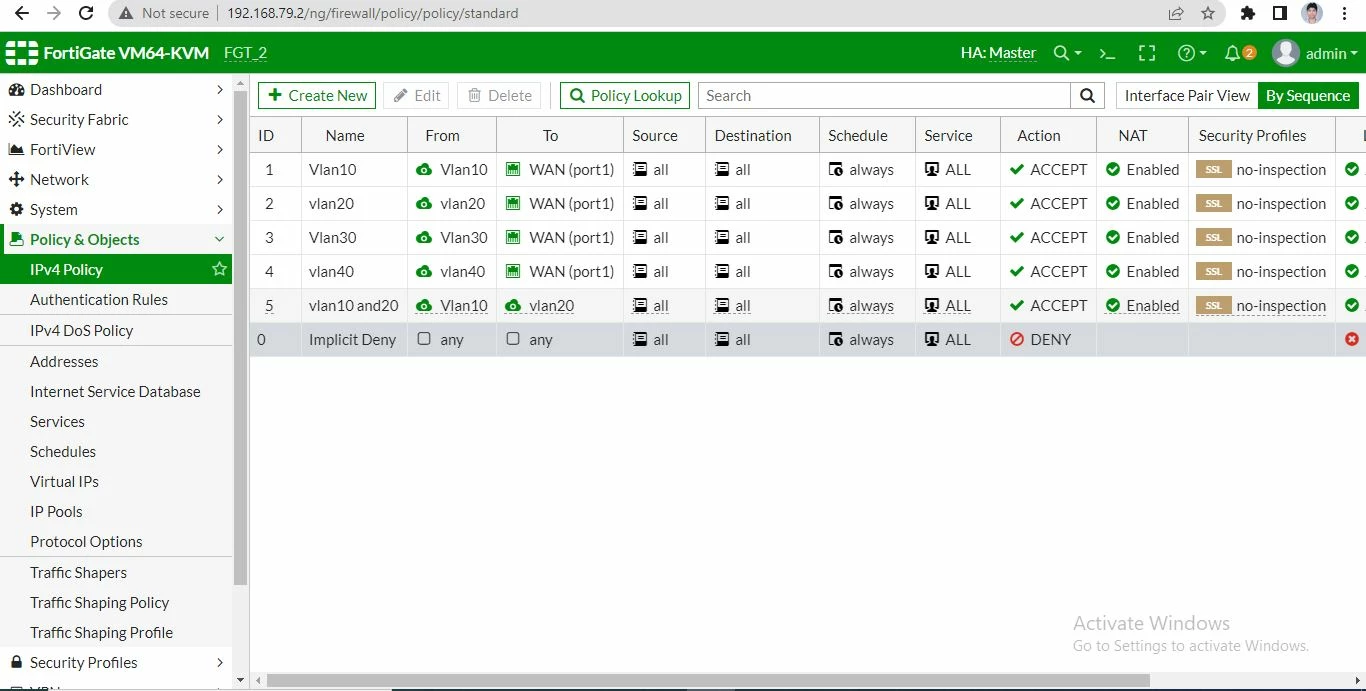Click the Edit button
The width and height of the screenshot is (1366, 691).
pos(416,96)
